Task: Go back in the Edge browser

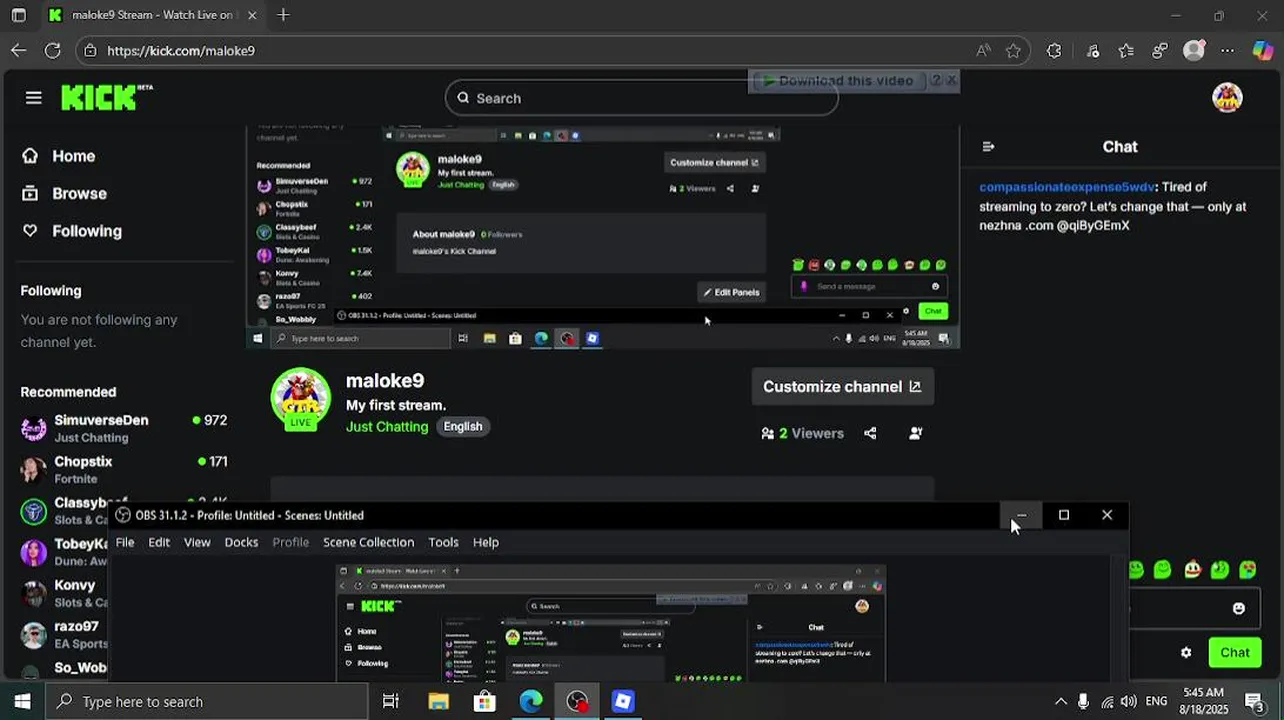Action: pyautogui.click(x=19, y=50)
